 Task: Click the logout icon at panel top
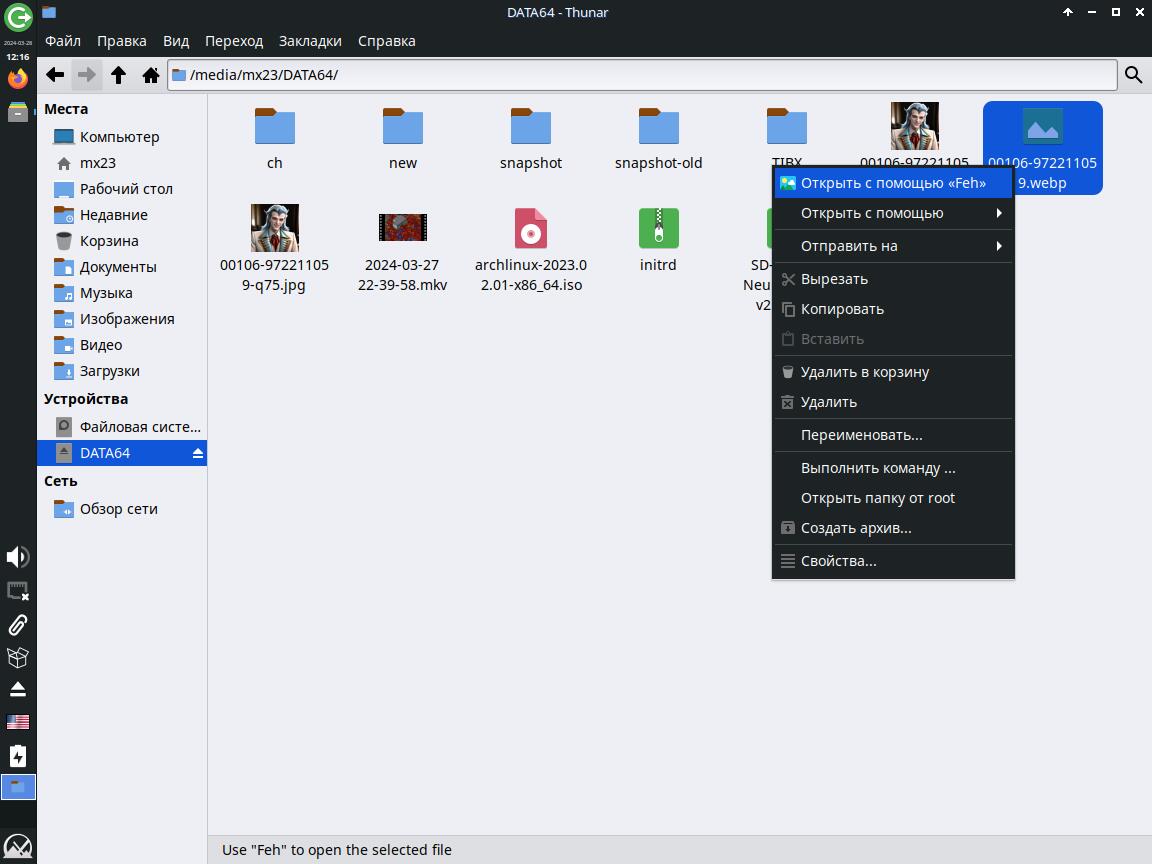[x=18, y=17]
